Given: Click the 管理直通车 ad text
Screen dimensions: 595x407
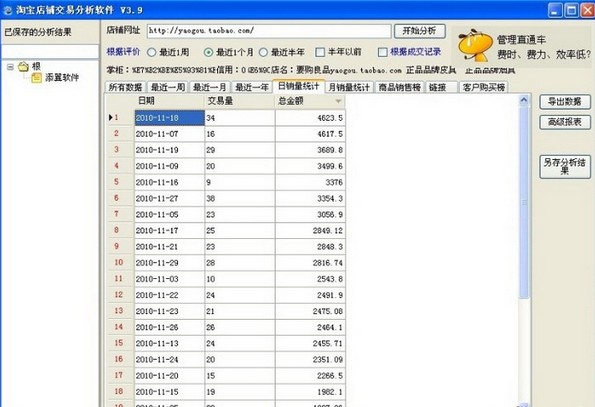Looking at the screenshot, I should pos(521,40).
